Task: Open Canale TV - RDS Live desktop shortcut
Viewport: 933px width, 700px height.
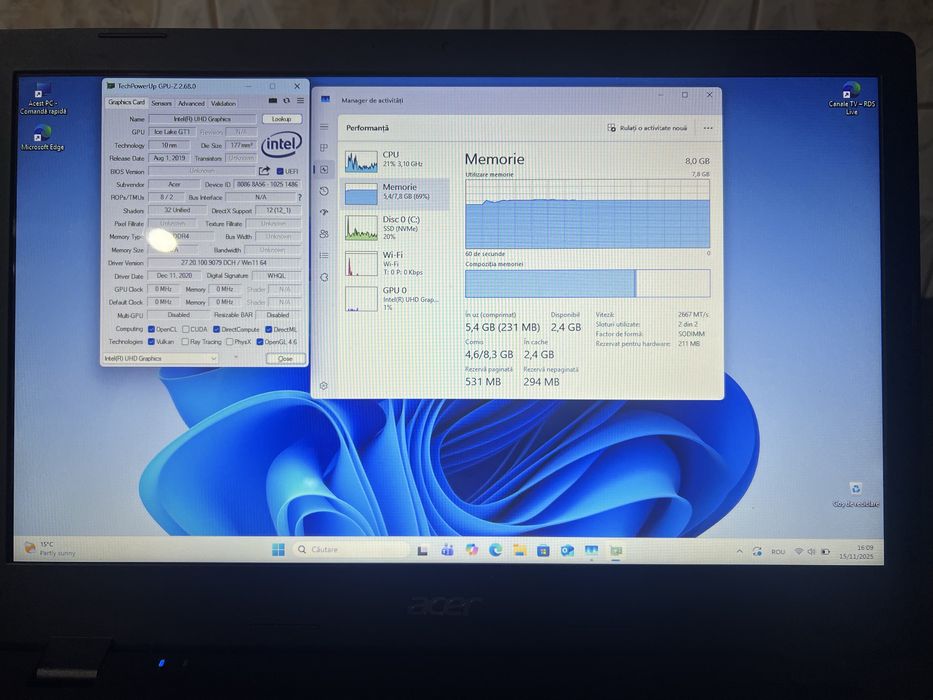Action: click(851, 99)
